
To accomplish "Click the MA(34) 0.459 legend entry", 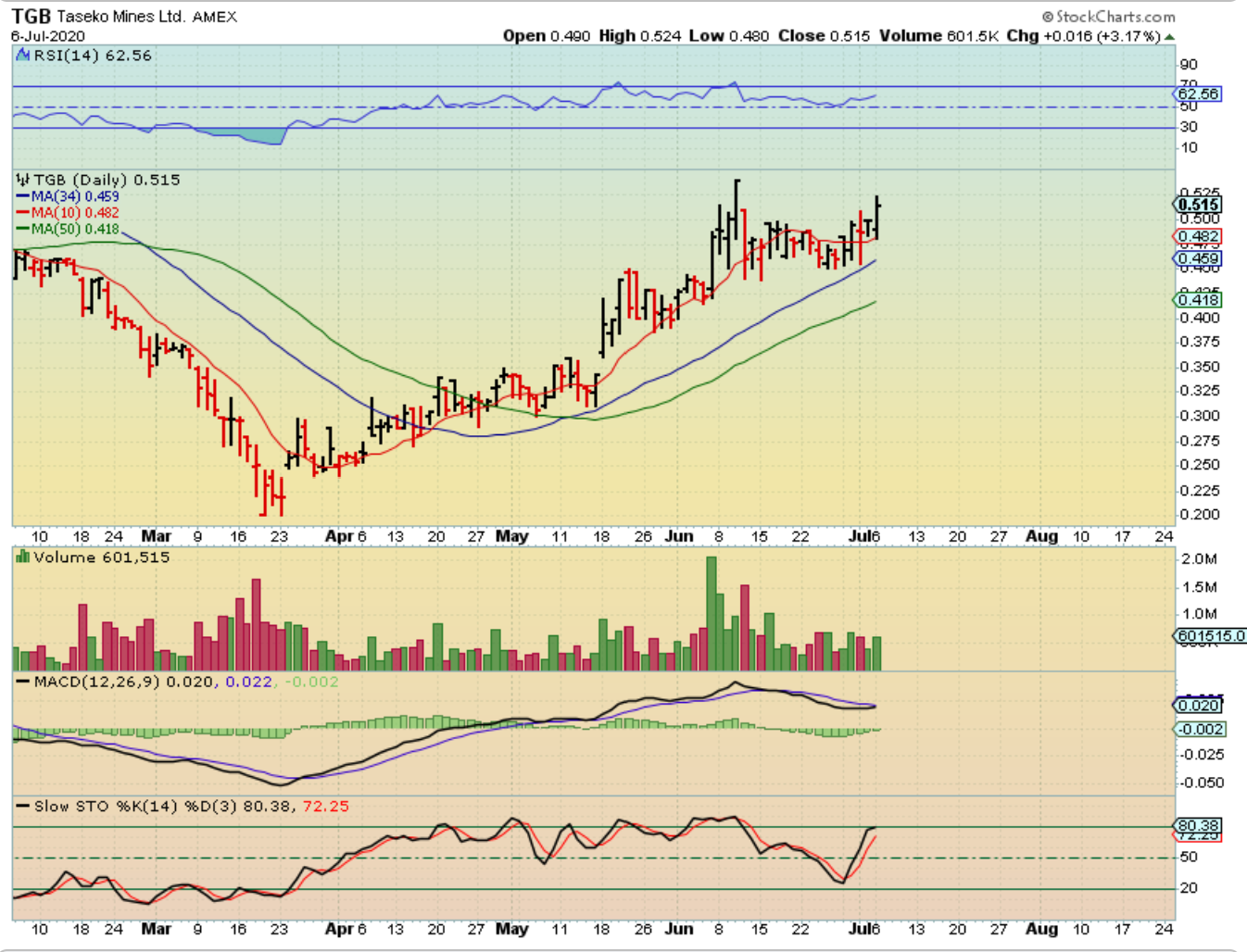I will click(x=75, y=196).
